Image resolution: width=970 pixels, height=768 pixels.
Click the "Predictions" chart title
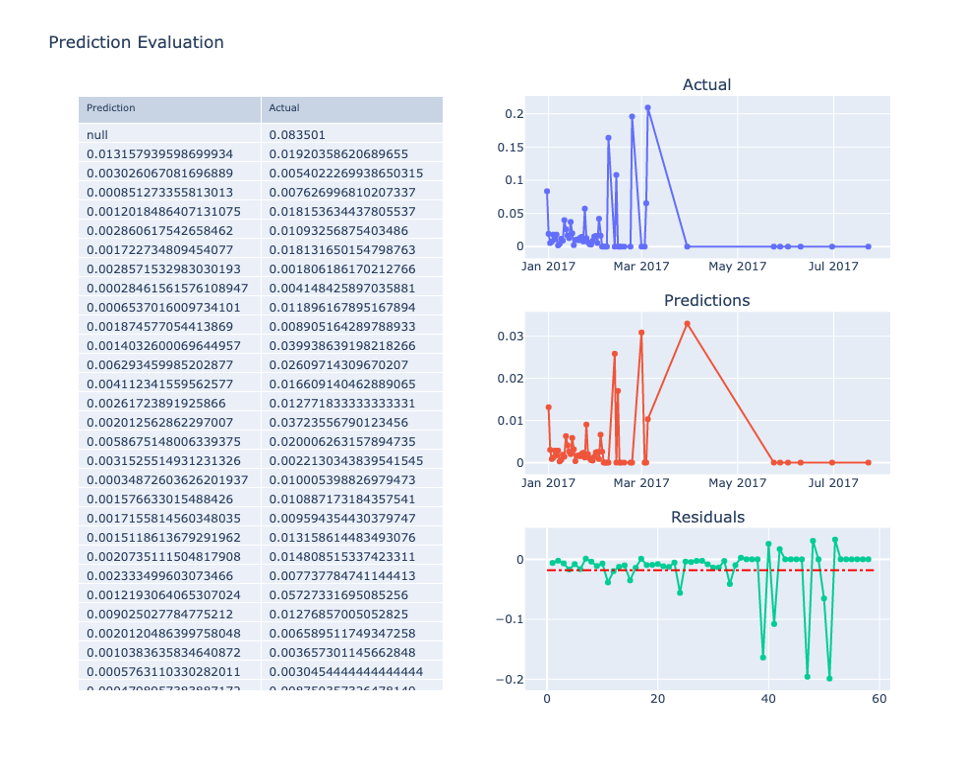tap(706, 300)
